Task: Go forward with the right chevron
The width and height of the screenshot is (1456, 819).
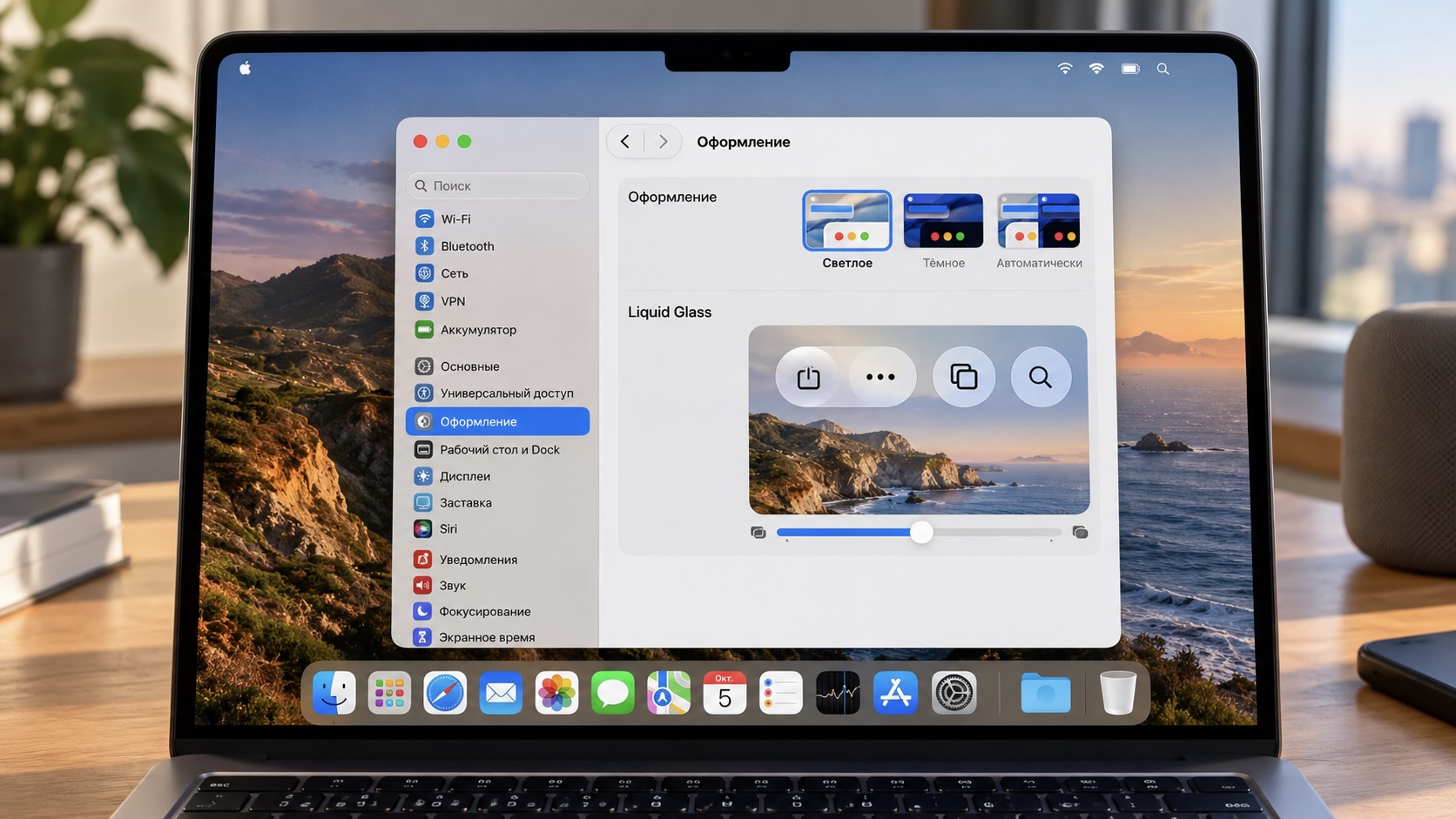Action: [x=663, y=141]
